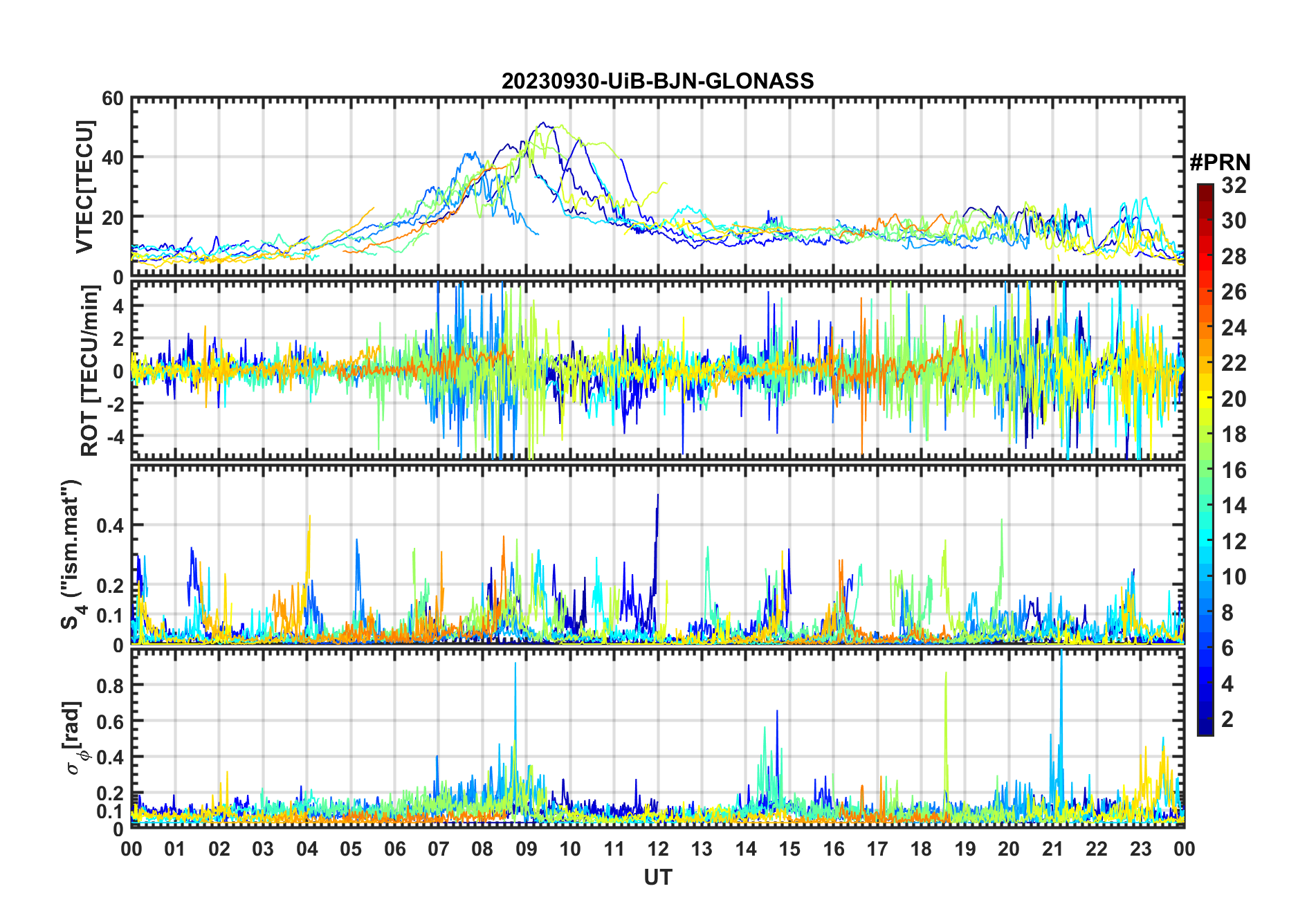Click the S4 ("ism.mat") axis label
The height and width of the screenshot is (920, 1316).
click(73, 554)
